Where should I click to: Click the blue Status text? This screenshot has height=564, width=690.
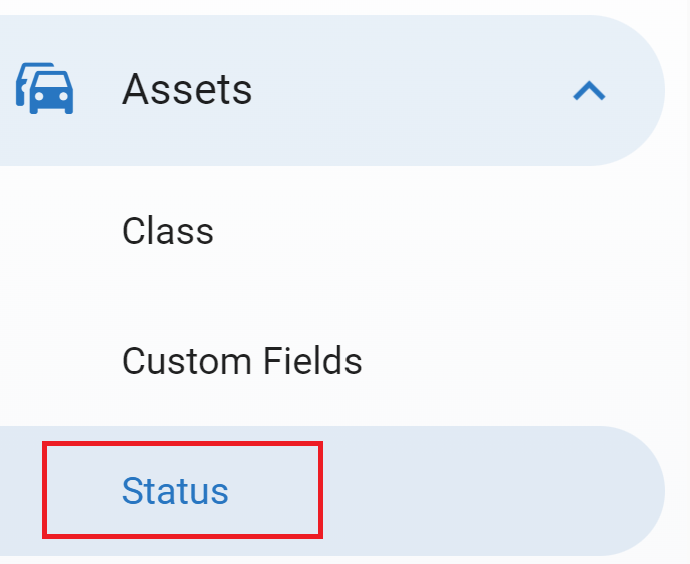[175, 491]
